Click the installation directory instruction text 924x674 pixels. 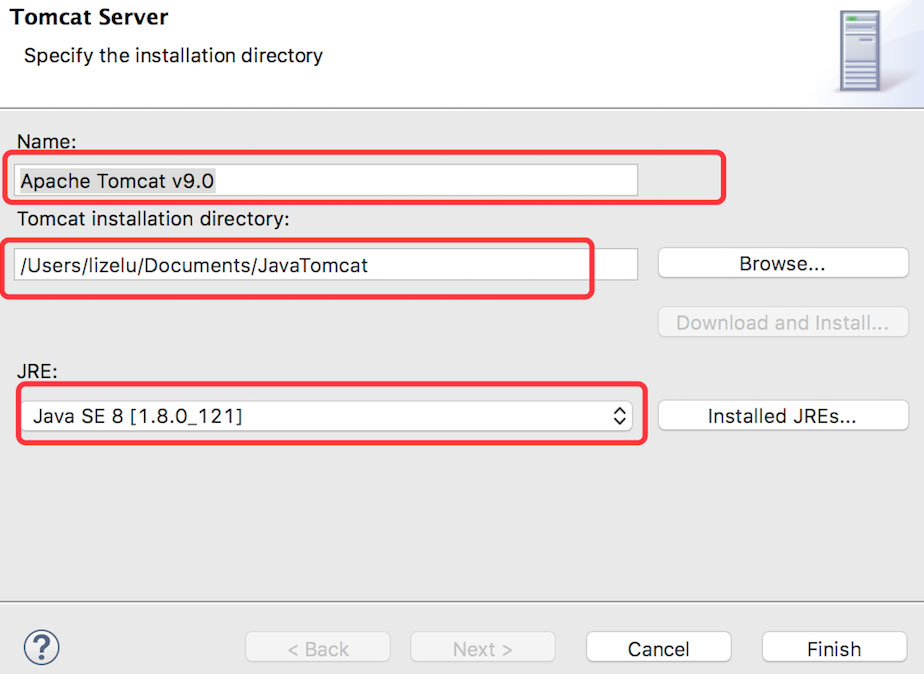[x=172, y=56]
